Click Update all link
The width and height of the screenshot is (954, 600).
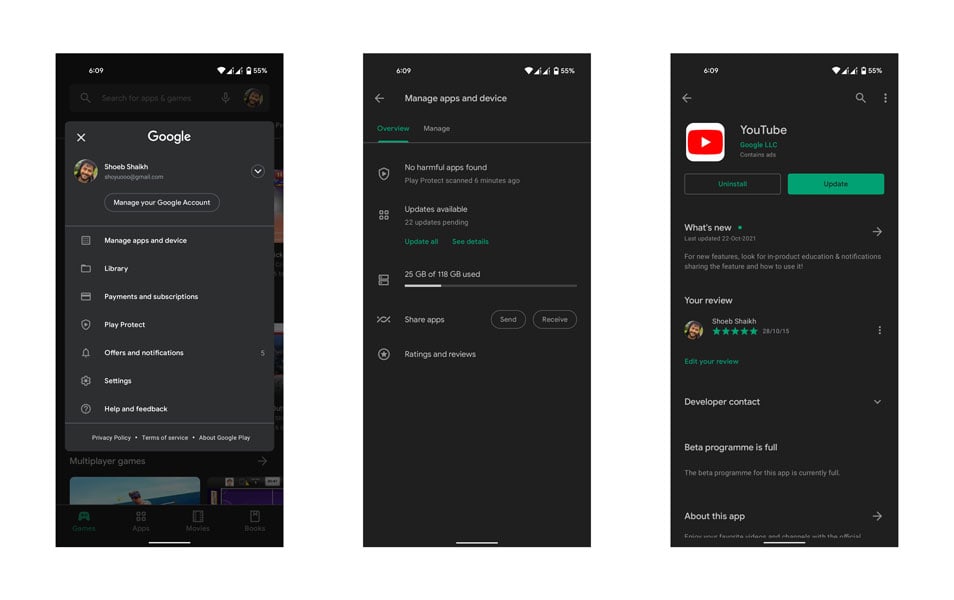(x=421, y=242)
